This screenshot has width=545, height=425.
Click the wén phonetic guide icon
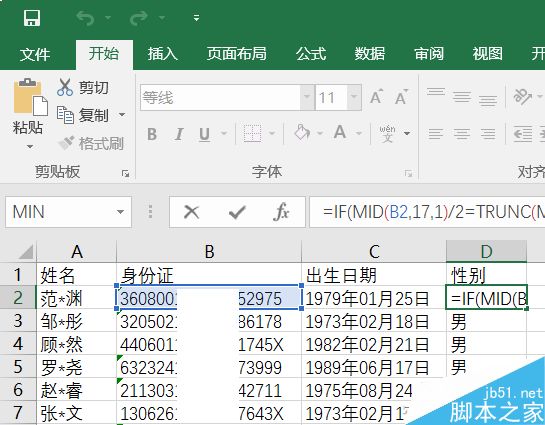387,133
